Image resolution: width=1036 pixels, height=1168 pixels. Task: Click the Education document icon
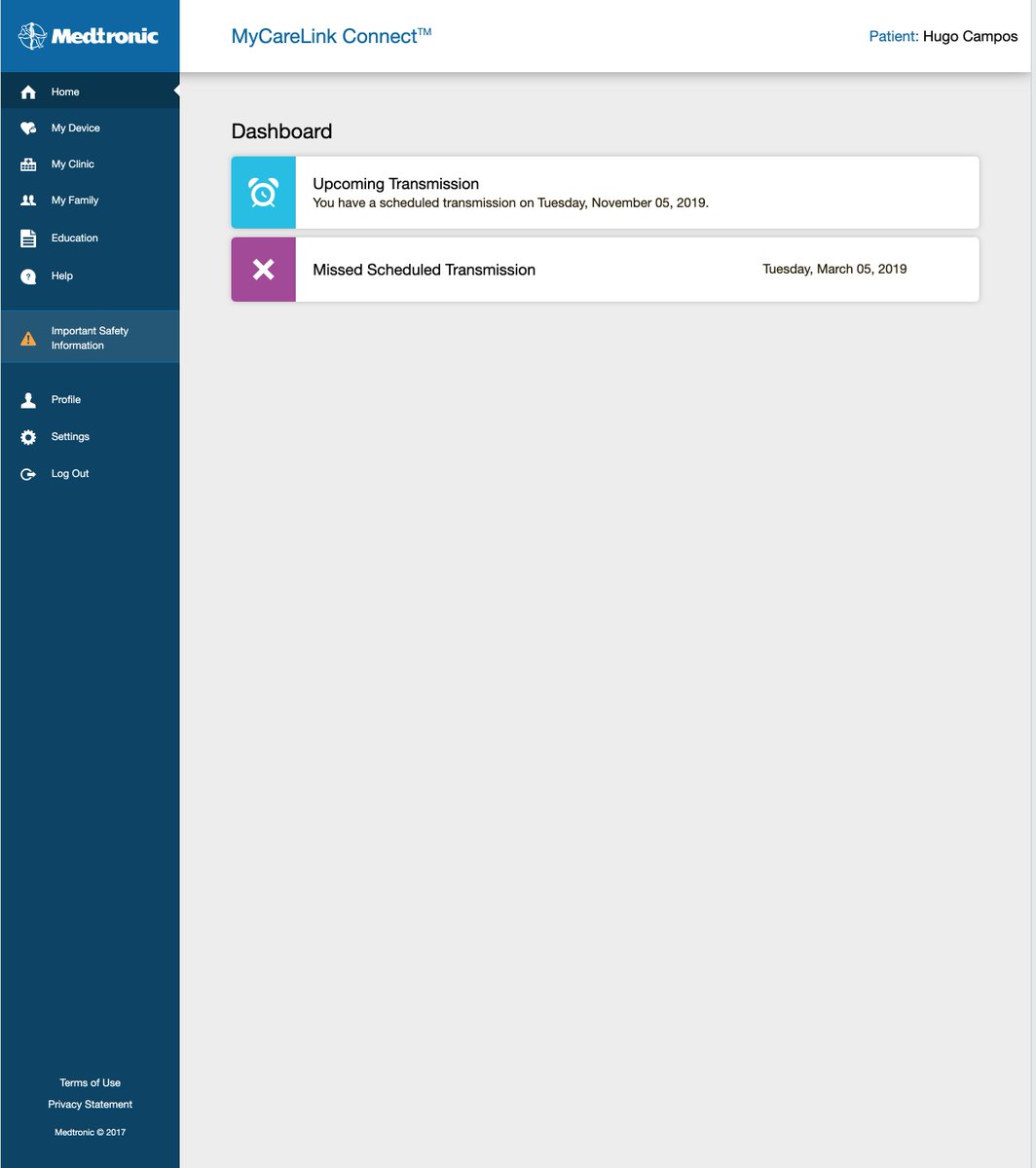click(28, 238)
